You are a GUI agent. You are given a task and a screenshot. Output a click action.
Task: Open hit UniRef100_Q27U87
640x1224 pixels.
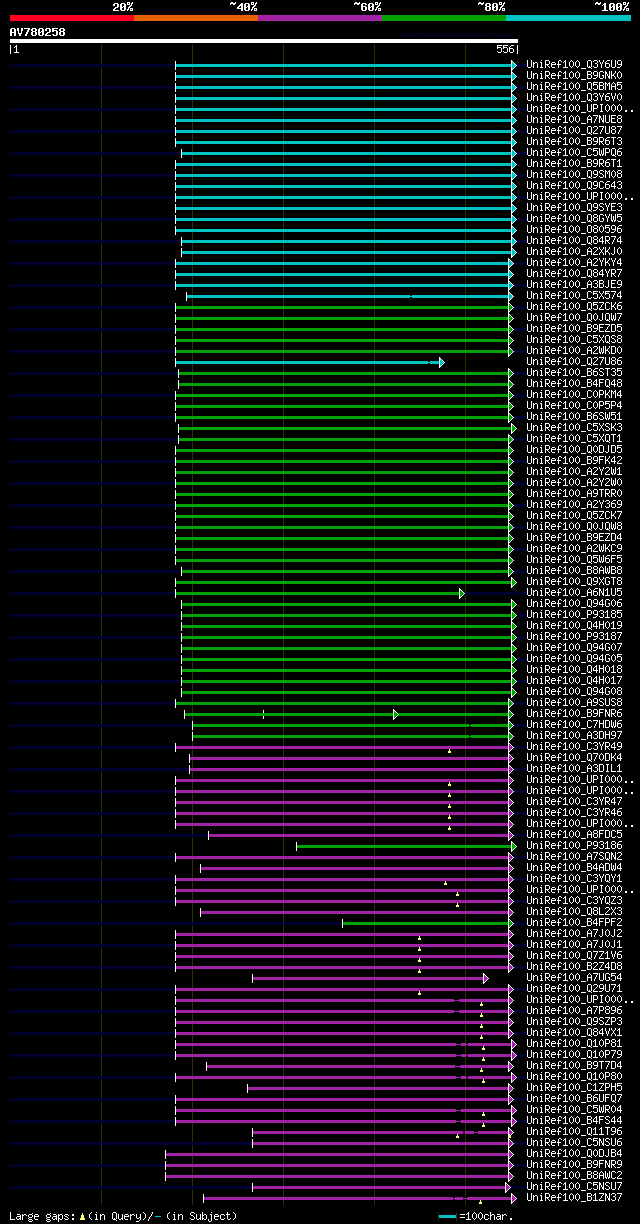[x=575, y=130]
